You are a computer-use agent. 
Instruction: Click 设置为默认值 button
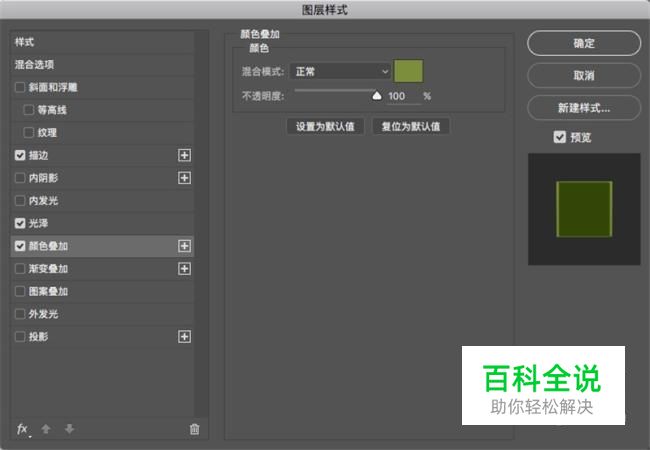pyautogui.click(x=325, y=126)
